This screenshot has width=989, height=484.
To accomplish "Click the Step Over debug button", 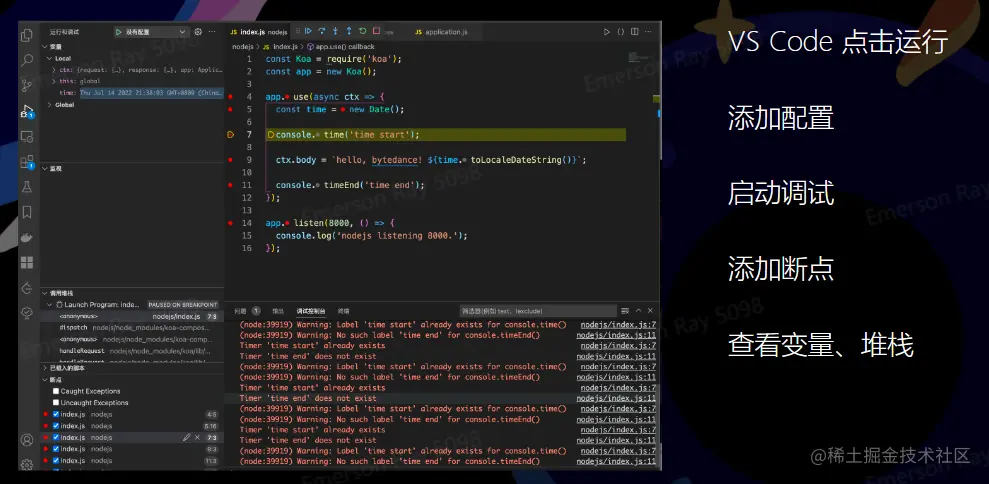I will [322, 31].
